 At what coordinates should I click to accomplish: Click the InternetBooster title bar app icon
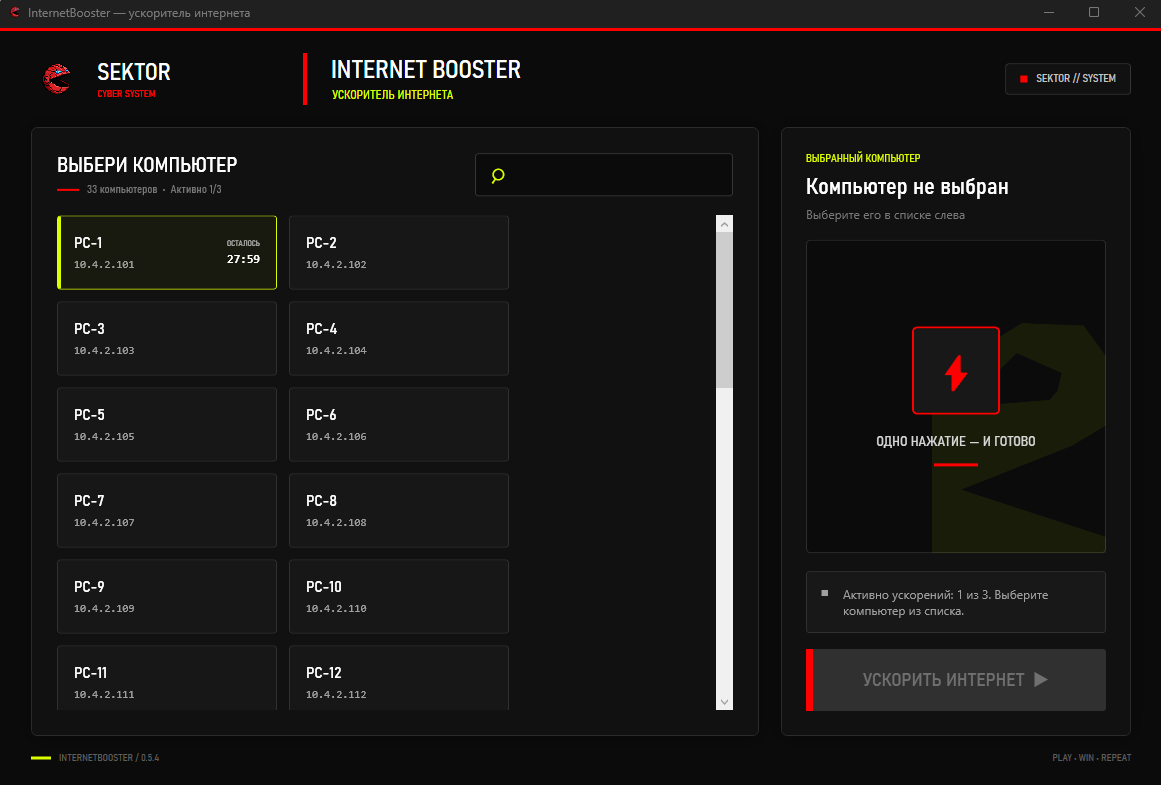click(x=15, y=13)
